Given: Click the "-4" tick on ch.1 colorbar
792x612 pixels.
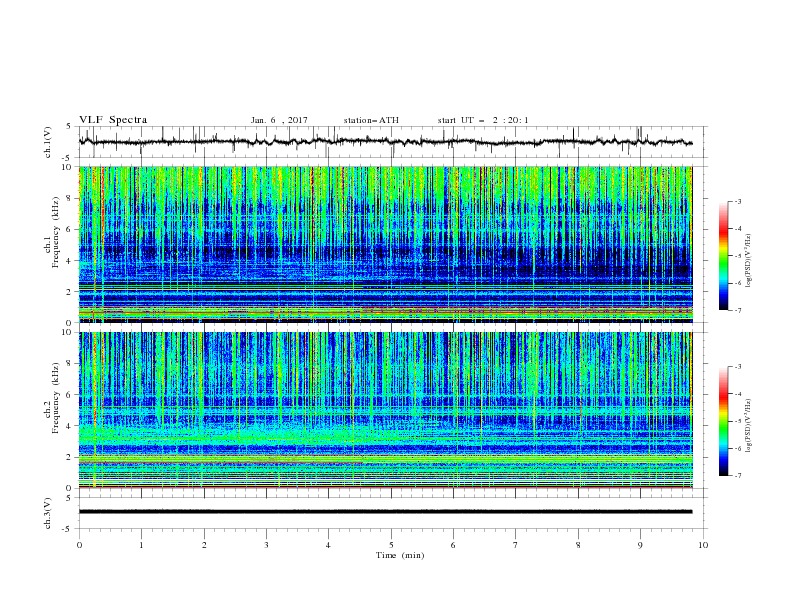Looking at the screenshot, I should (x=737, y=229).
